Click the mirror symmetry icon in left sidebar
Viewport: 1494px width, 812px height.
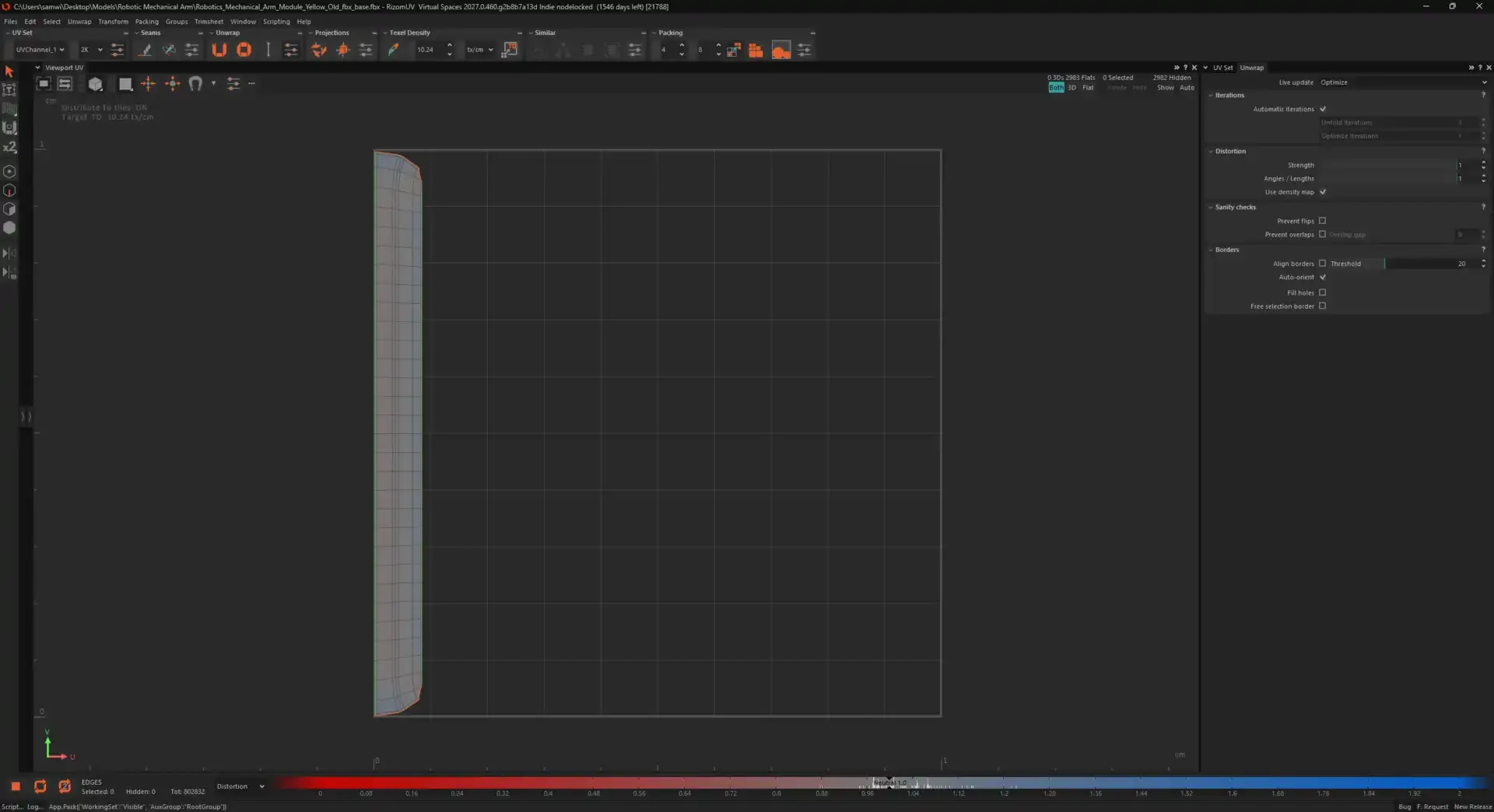pyautogui.click(x=9, y=254)
